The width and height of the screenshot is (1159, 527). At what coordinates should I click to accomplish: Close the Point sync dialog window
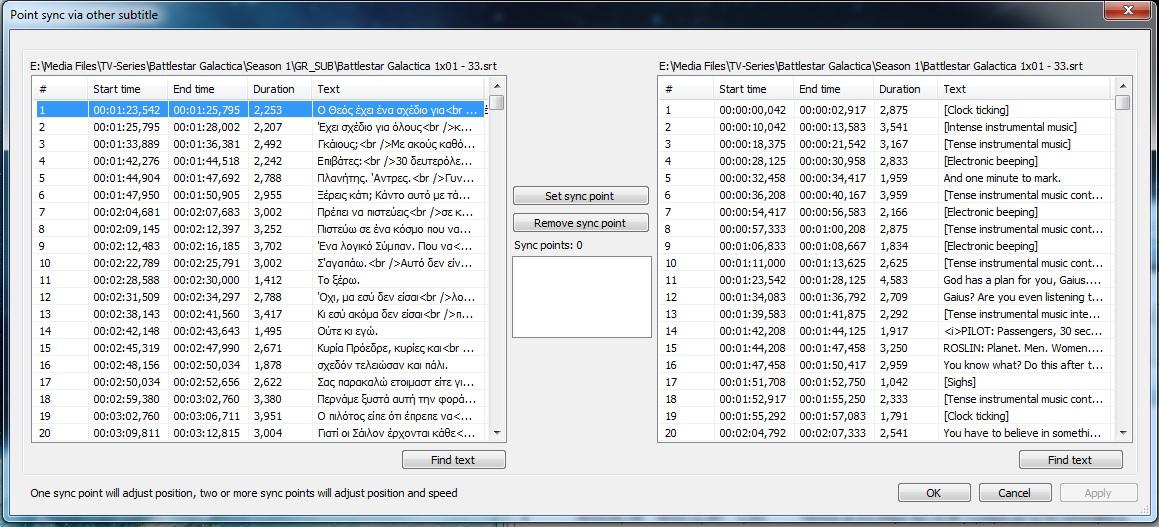1128,11
